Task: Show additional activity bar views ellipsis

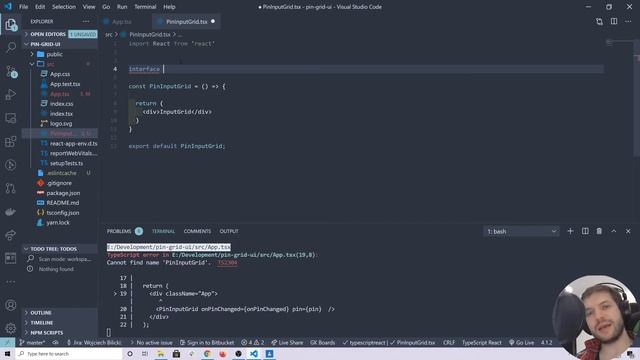Action: pos(11,282)
